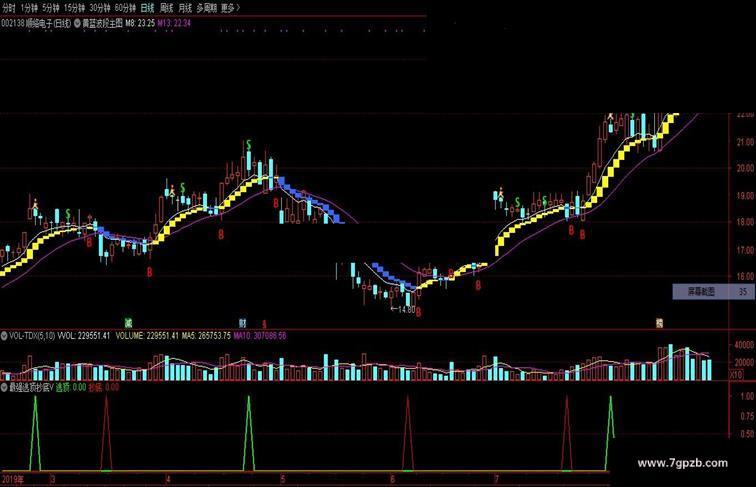Click the month 7 marker on timeline

pos(496,479)
